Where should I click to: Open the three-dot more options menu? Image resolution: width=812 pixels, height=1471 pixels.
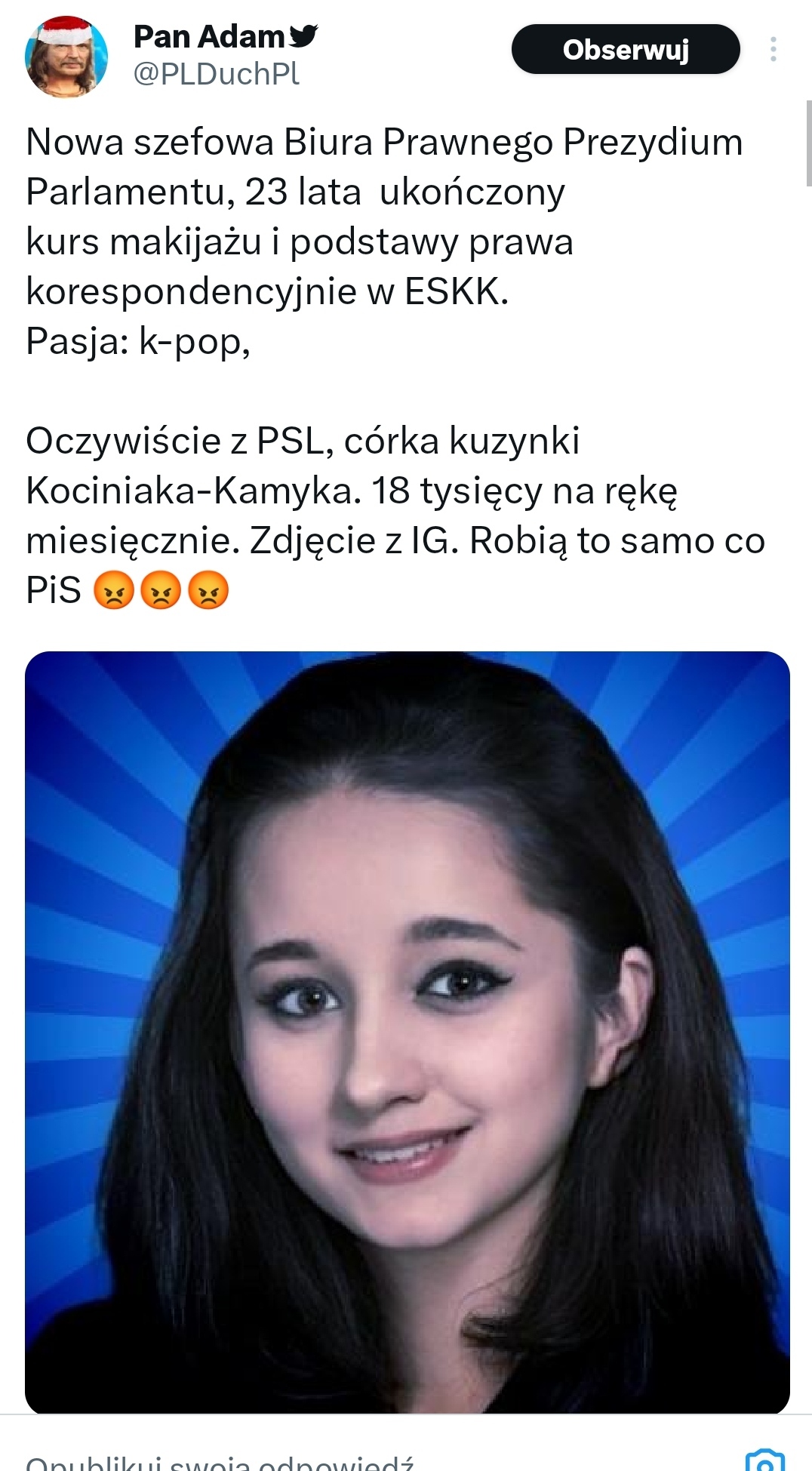click(x=774, y=49)
